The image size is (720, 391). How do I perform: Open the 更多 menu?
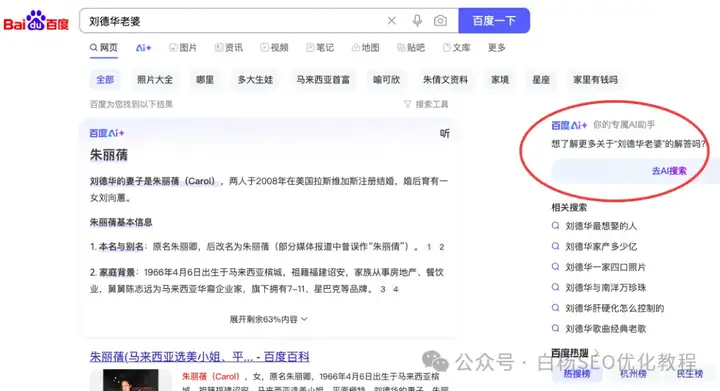[x=496, y=48]
